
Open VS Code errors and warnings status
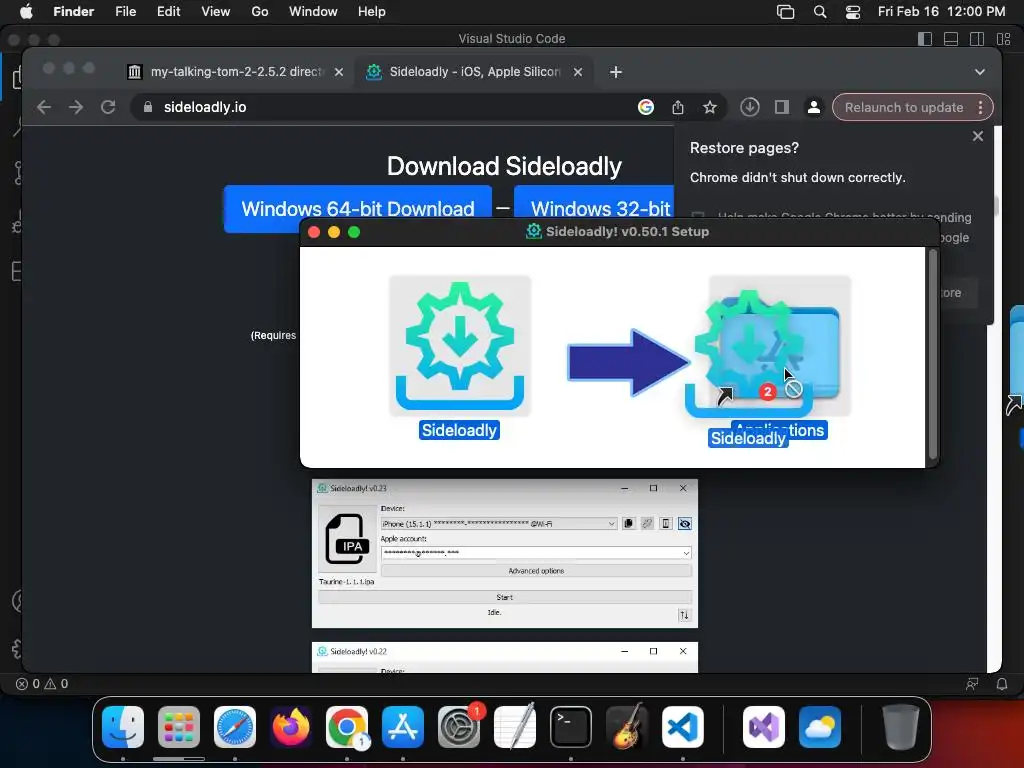coord(42,684)
